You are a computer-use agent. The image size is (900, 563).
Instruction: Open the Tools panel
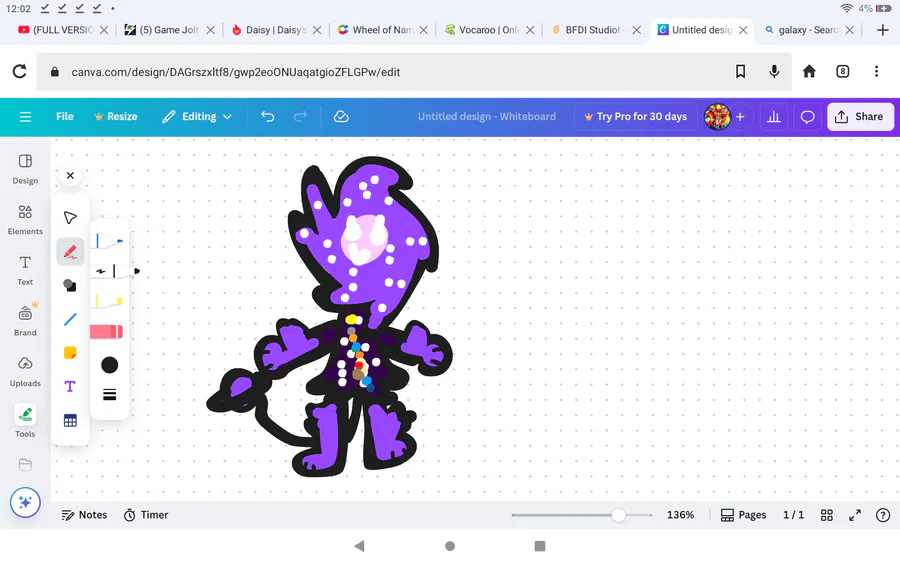click(x=25, y=422)
